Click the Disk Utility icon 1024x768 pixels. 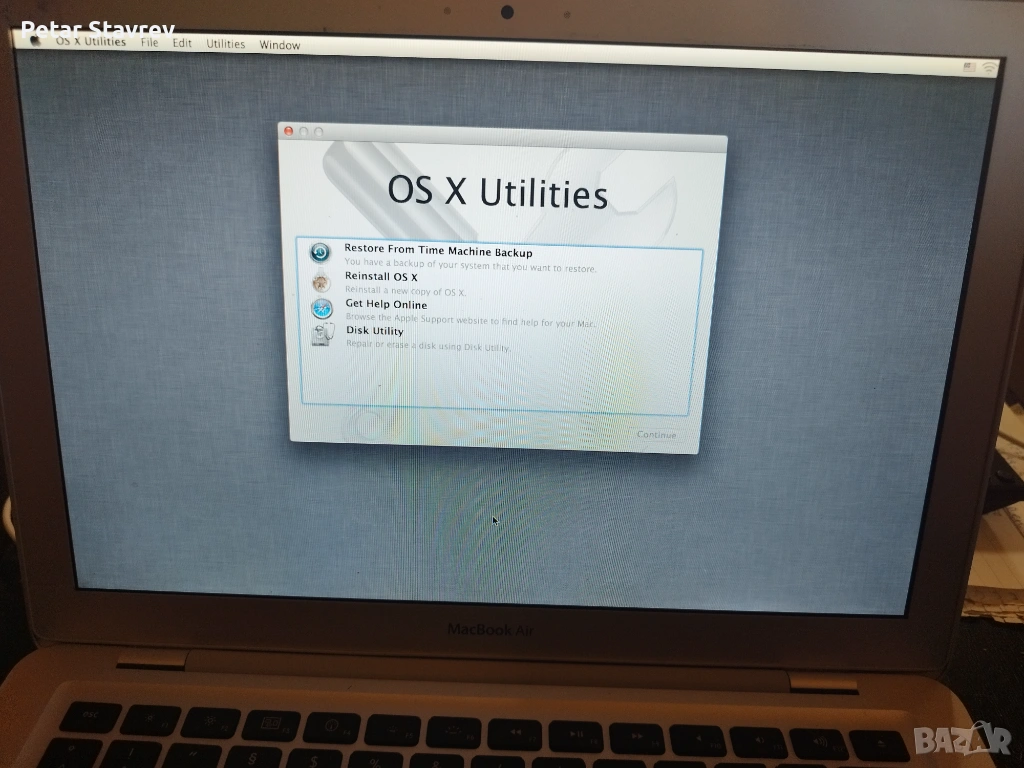(322, 335)
